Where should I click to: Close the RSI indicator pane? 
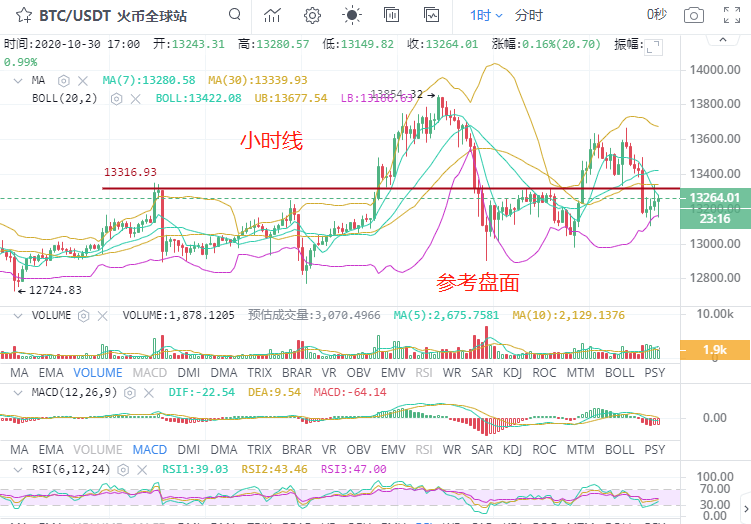pos(142,470)
